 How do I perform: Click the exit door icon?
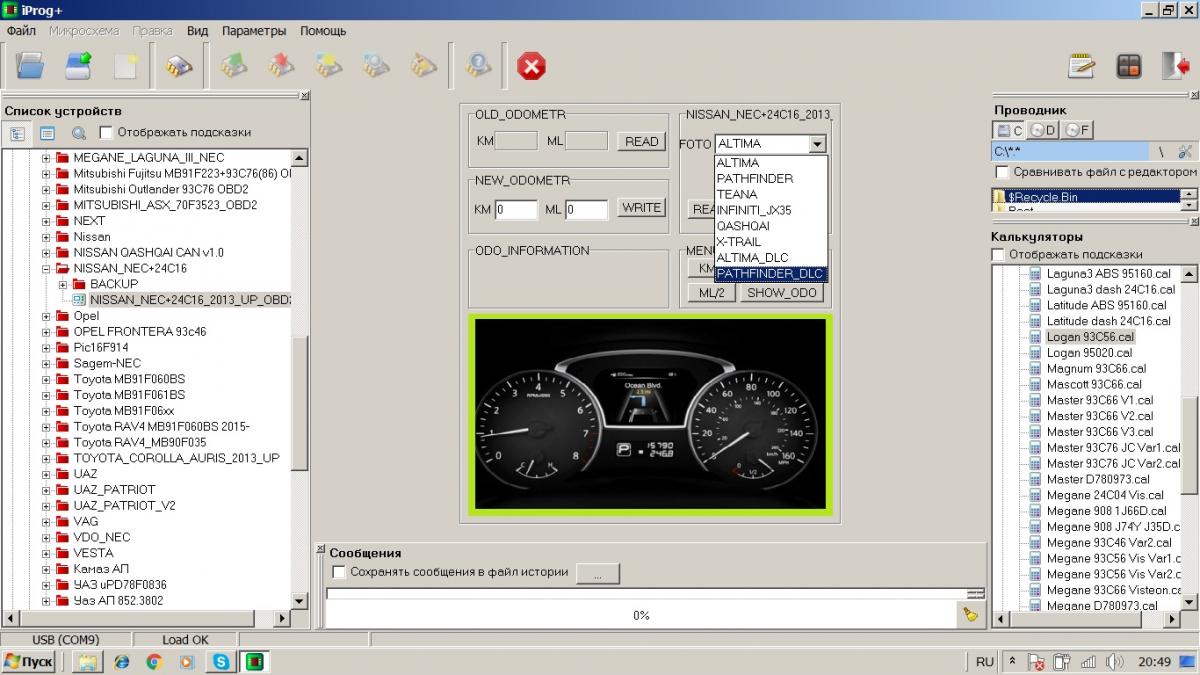point(1174,66)
